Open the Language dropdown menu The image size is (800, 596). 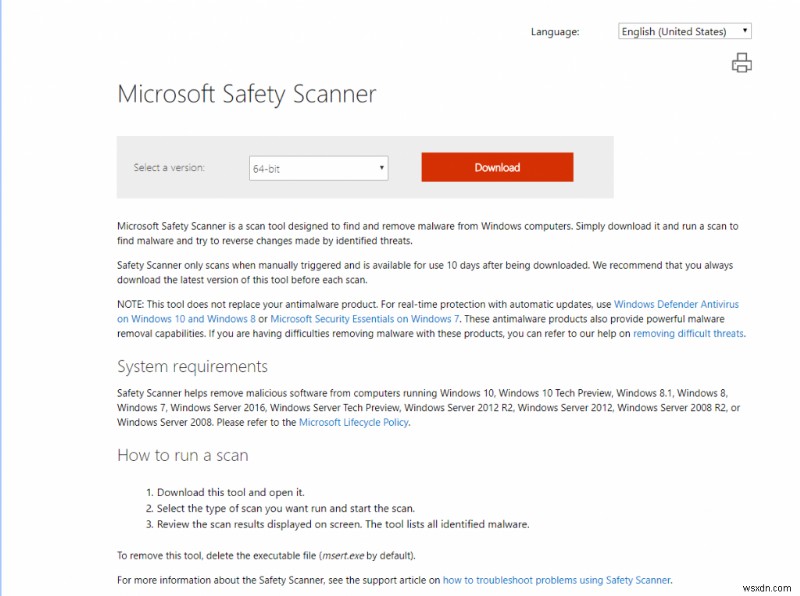tap(684, 30)
